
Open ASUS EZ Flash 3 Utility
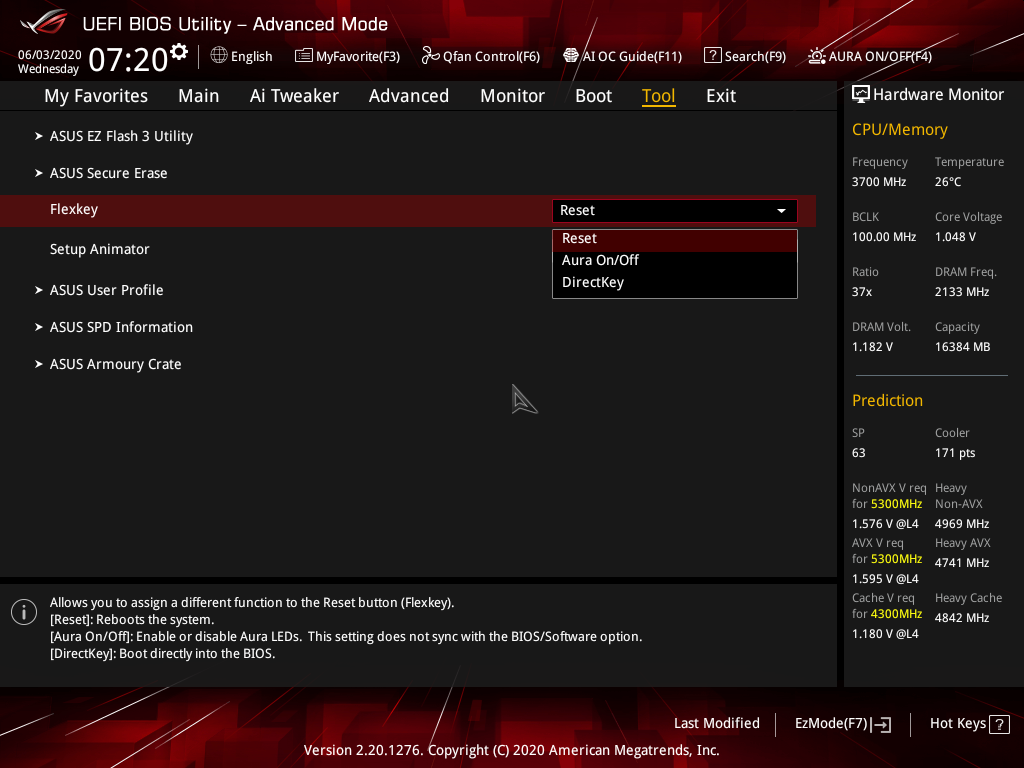[121, 136]
